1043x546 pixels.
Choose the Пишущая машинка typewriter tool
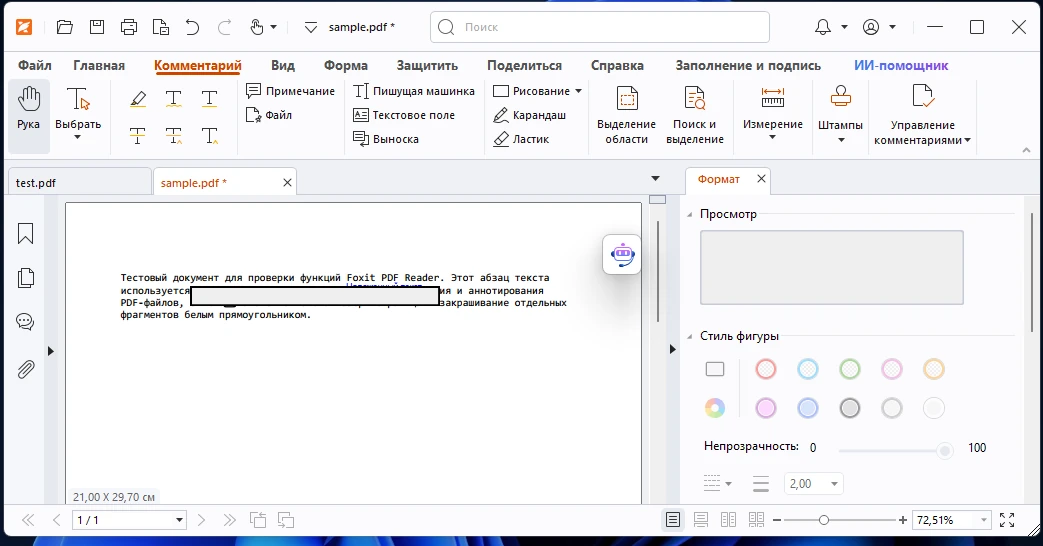(x=414, y=91)
